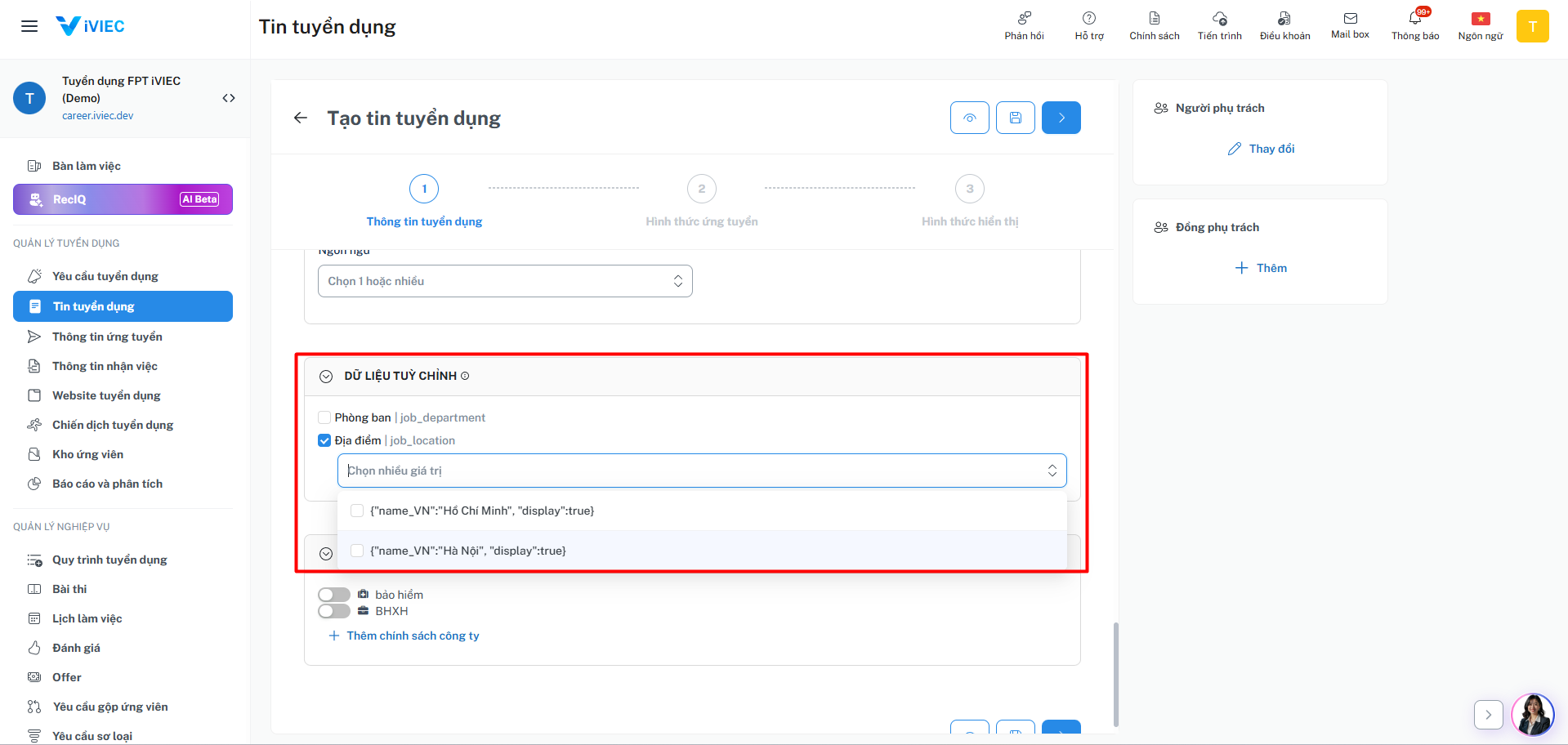Check the Phòng ban checkbox
This screenshot has height=745, width=1568.
(x=324, y=417)
